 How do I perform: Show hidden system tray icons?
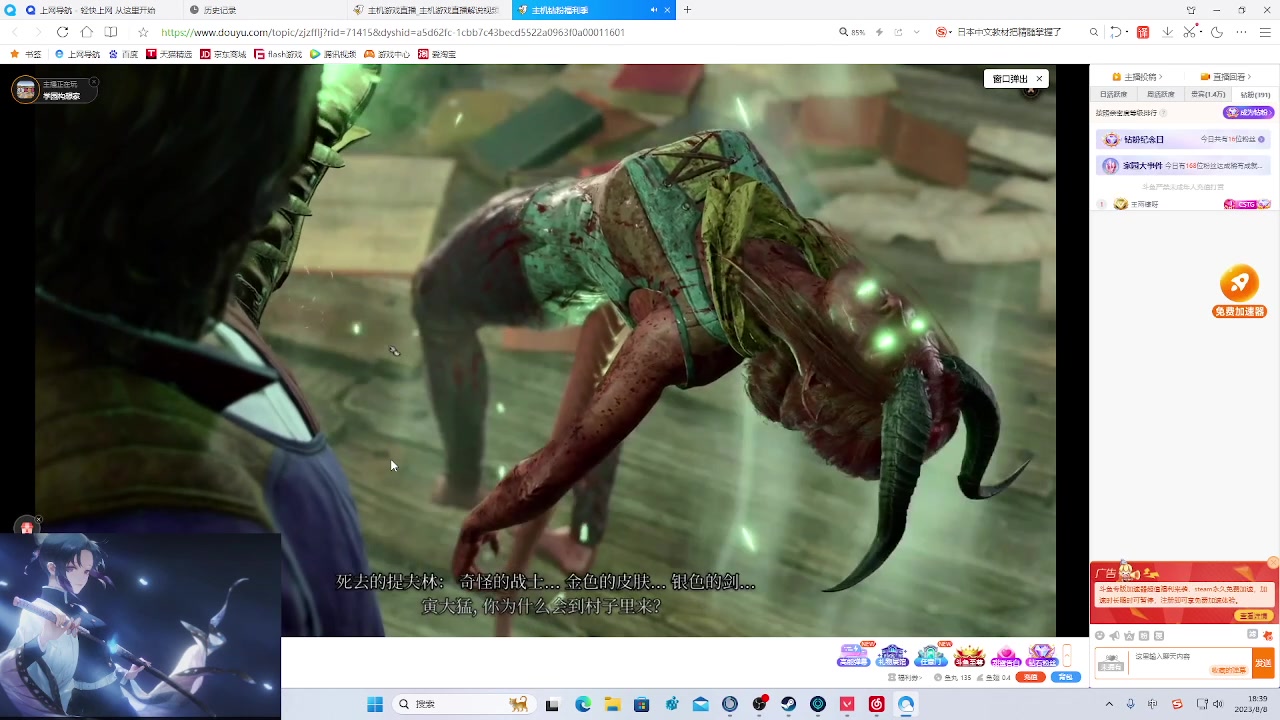pos(1109,704)
